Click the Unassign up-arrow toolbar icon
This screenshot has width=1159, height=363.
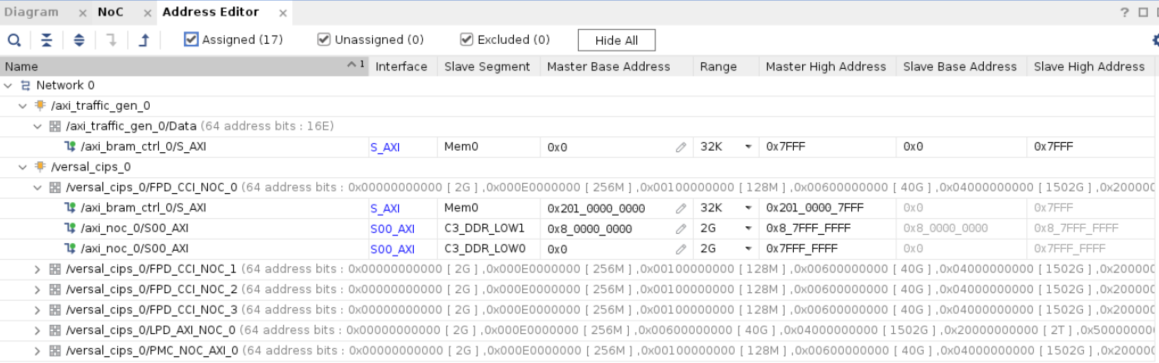click(144, 40)
